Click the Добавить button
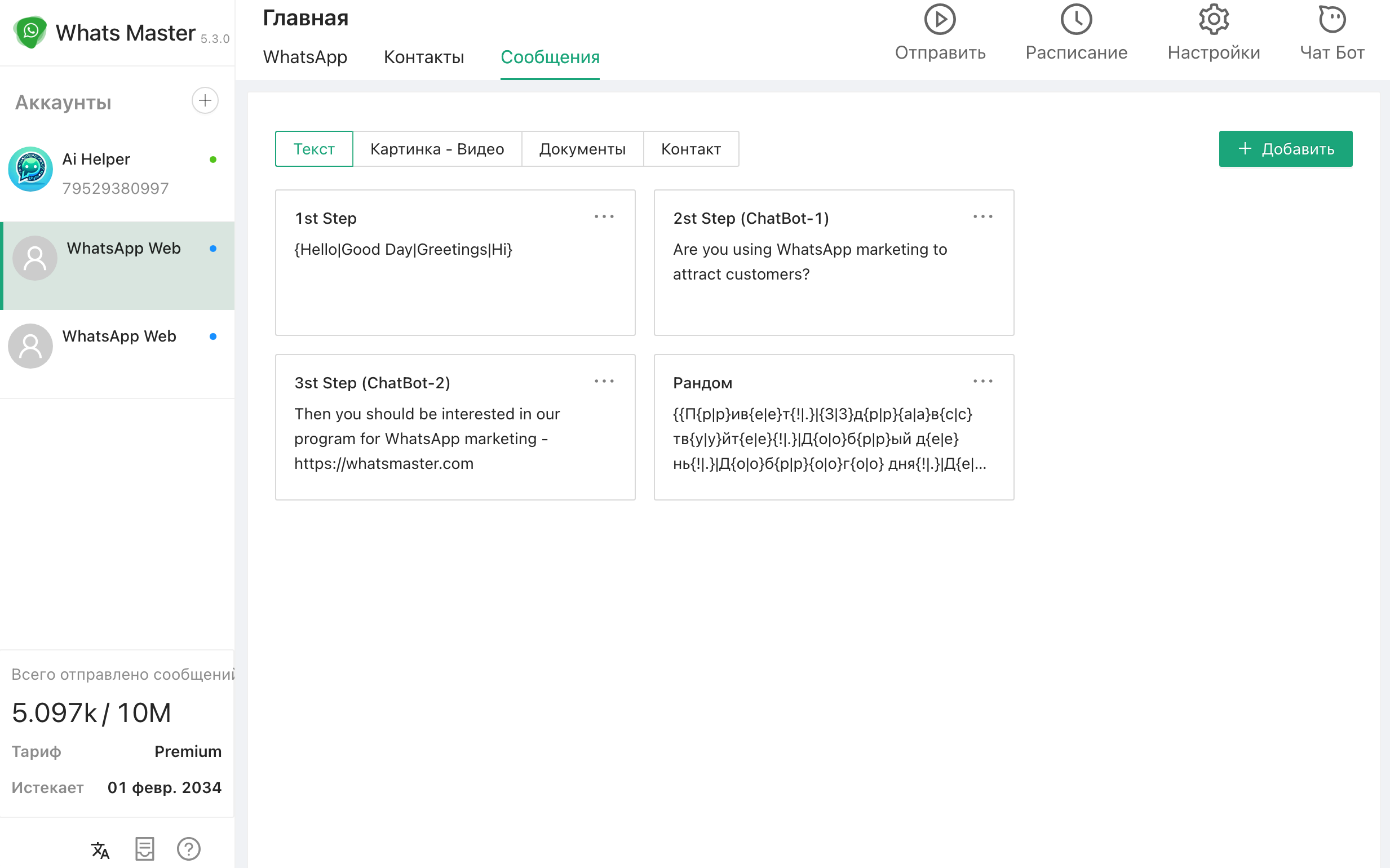The image size is (1390, 868). (1285, 149)
